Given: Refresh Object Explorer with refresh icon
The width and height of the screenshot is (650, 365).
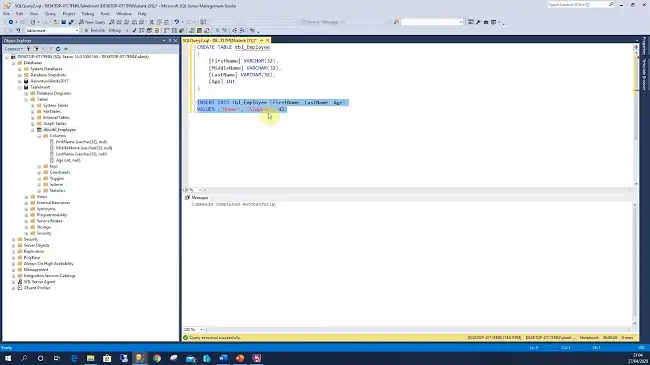Looking at the screenshot, I should [x=58, y=49].
